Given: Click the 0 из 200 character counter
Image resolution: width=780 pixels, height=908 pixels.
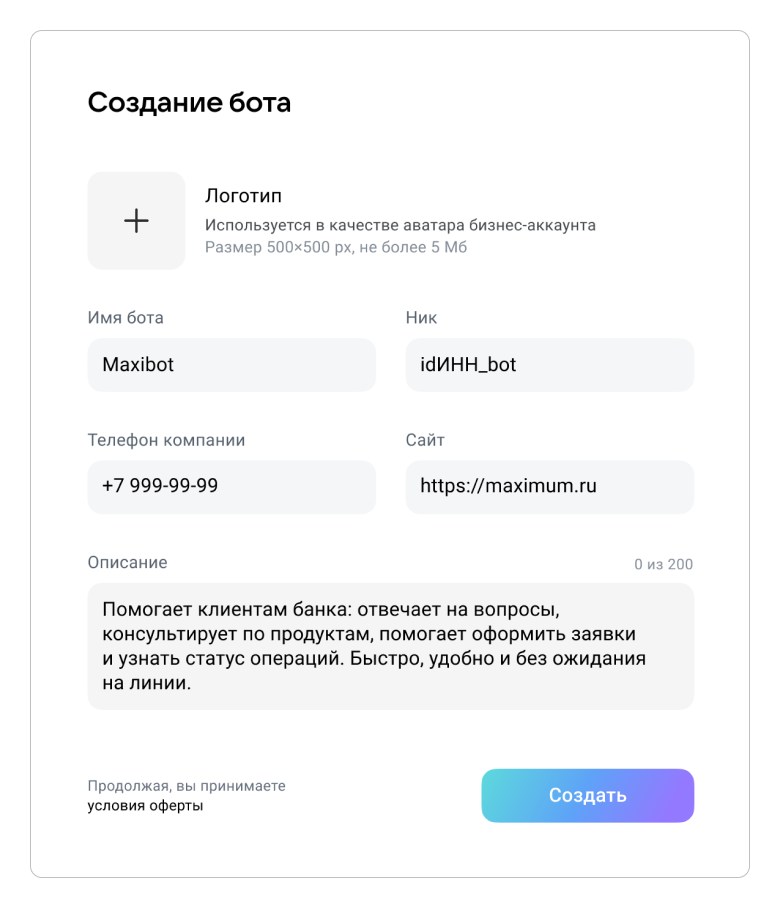Looking at the screenshot, I should point(663,565).
